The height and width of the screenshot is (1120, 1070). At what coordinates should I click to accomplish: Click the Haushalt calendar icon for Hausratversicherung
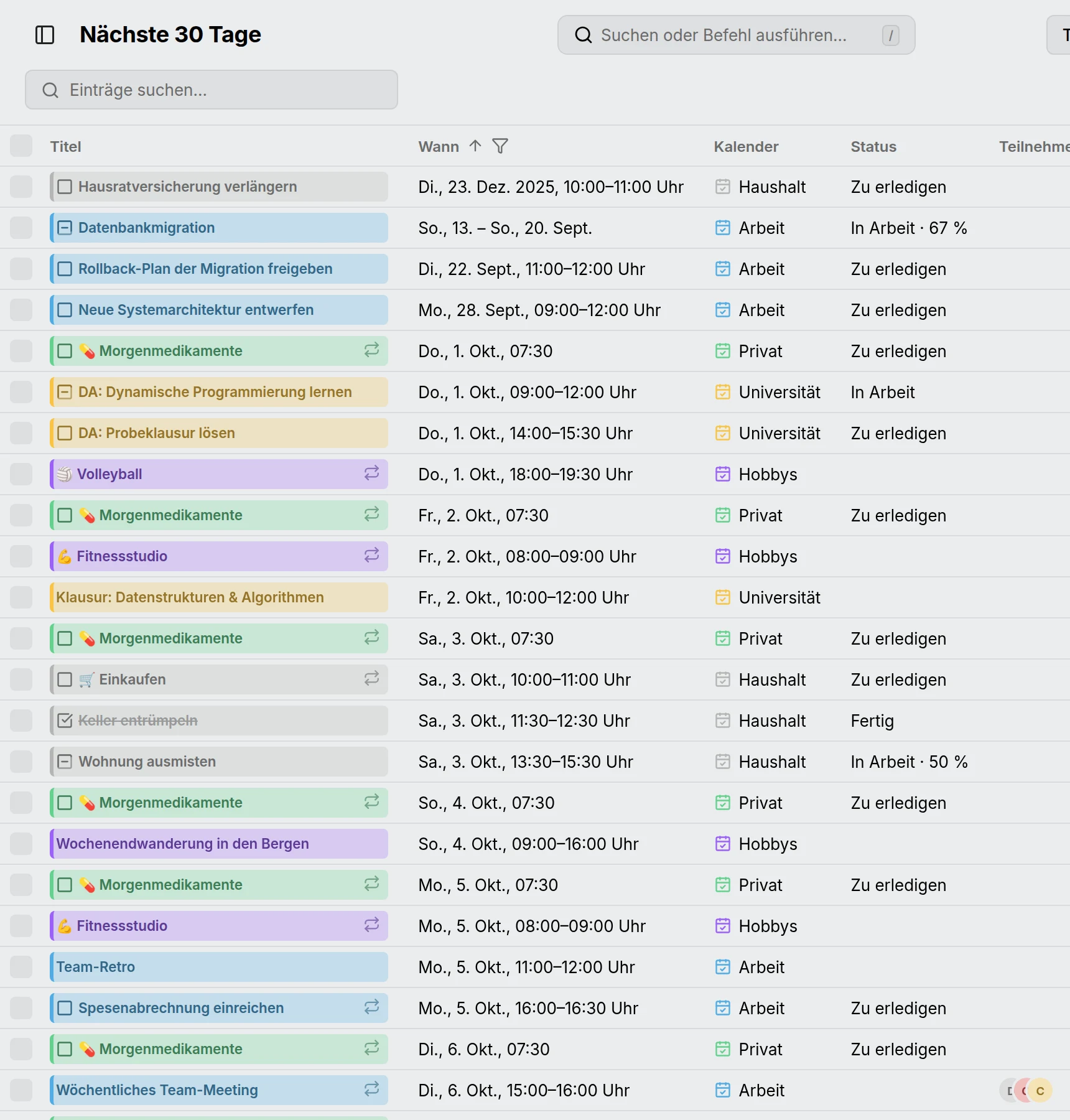point(723,187)
